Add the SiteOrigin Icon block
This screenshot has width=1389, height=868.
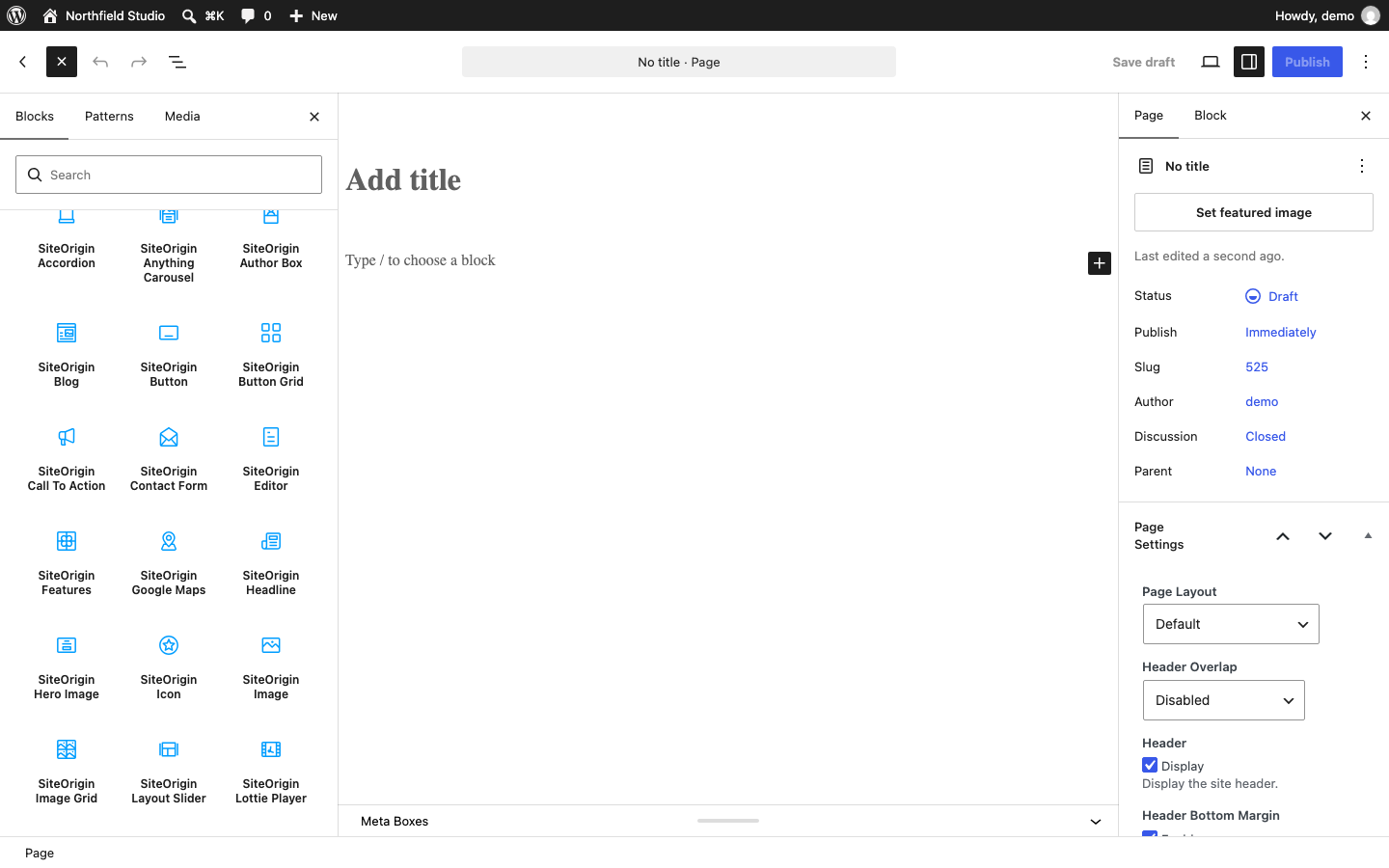[169, 666]
